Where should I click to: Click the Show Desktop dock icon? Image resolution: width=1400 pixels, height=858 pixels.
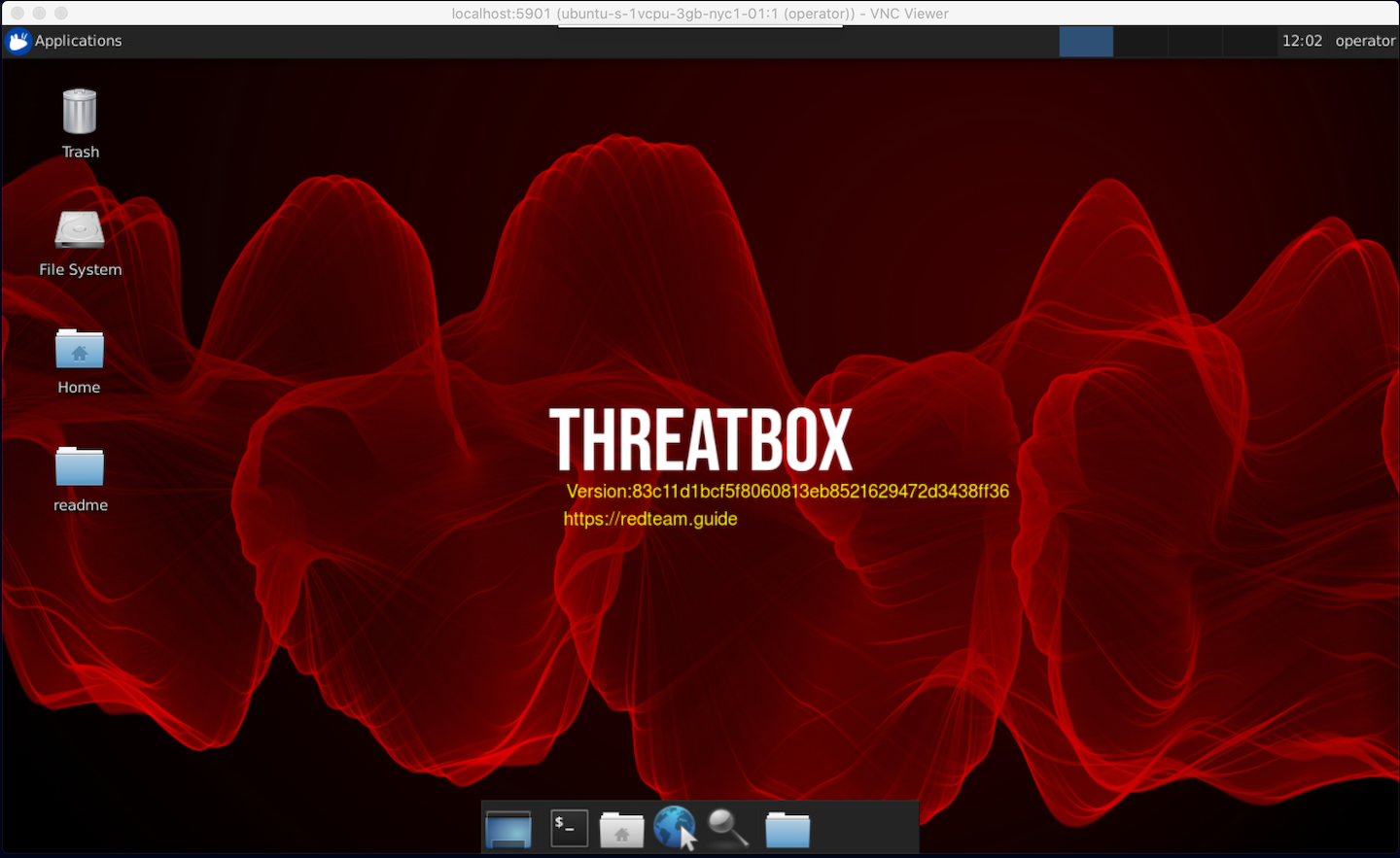(507, 828)
